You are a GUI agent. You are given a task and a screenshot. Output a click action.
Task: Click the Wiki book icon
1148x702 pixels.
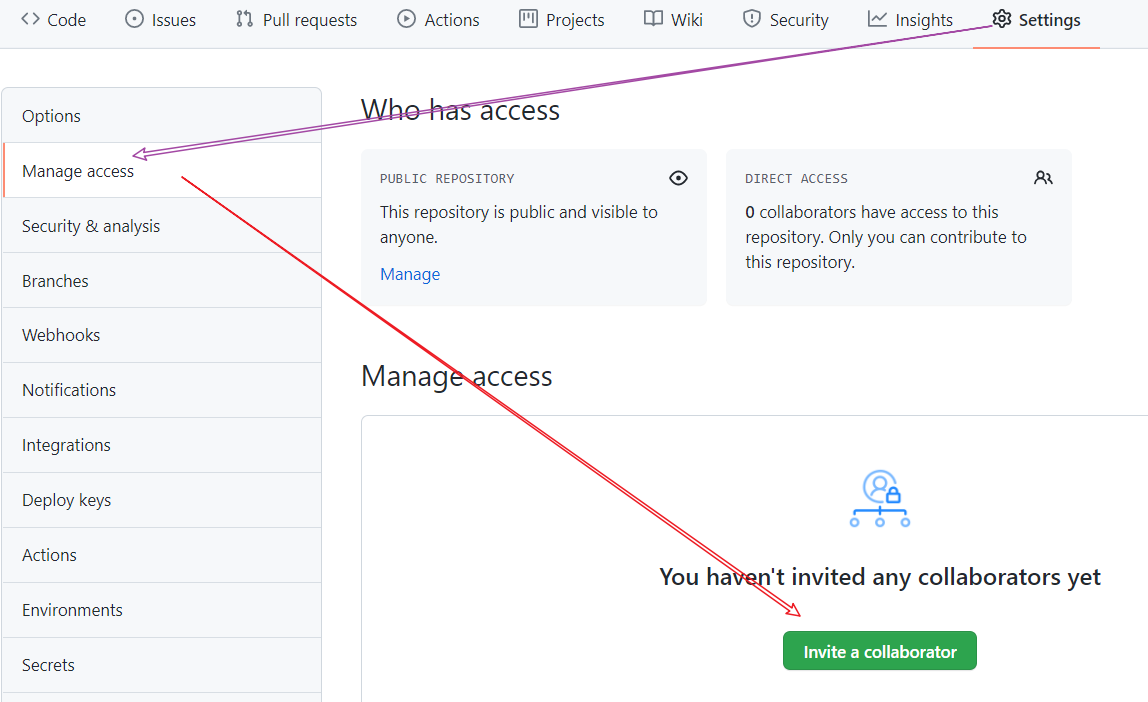coord(653,19)
